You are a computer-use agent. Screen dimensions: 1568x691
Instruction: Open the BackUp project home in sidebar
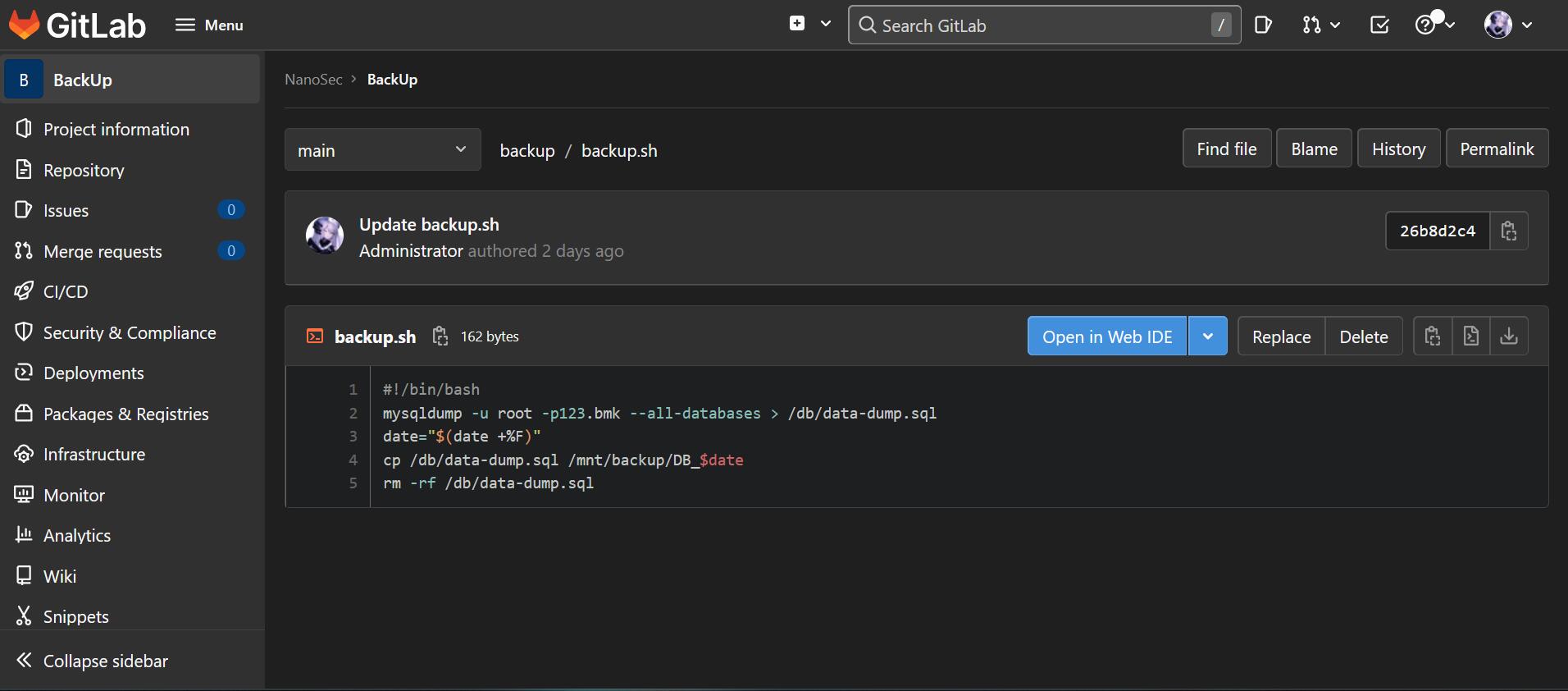[131, 80]
